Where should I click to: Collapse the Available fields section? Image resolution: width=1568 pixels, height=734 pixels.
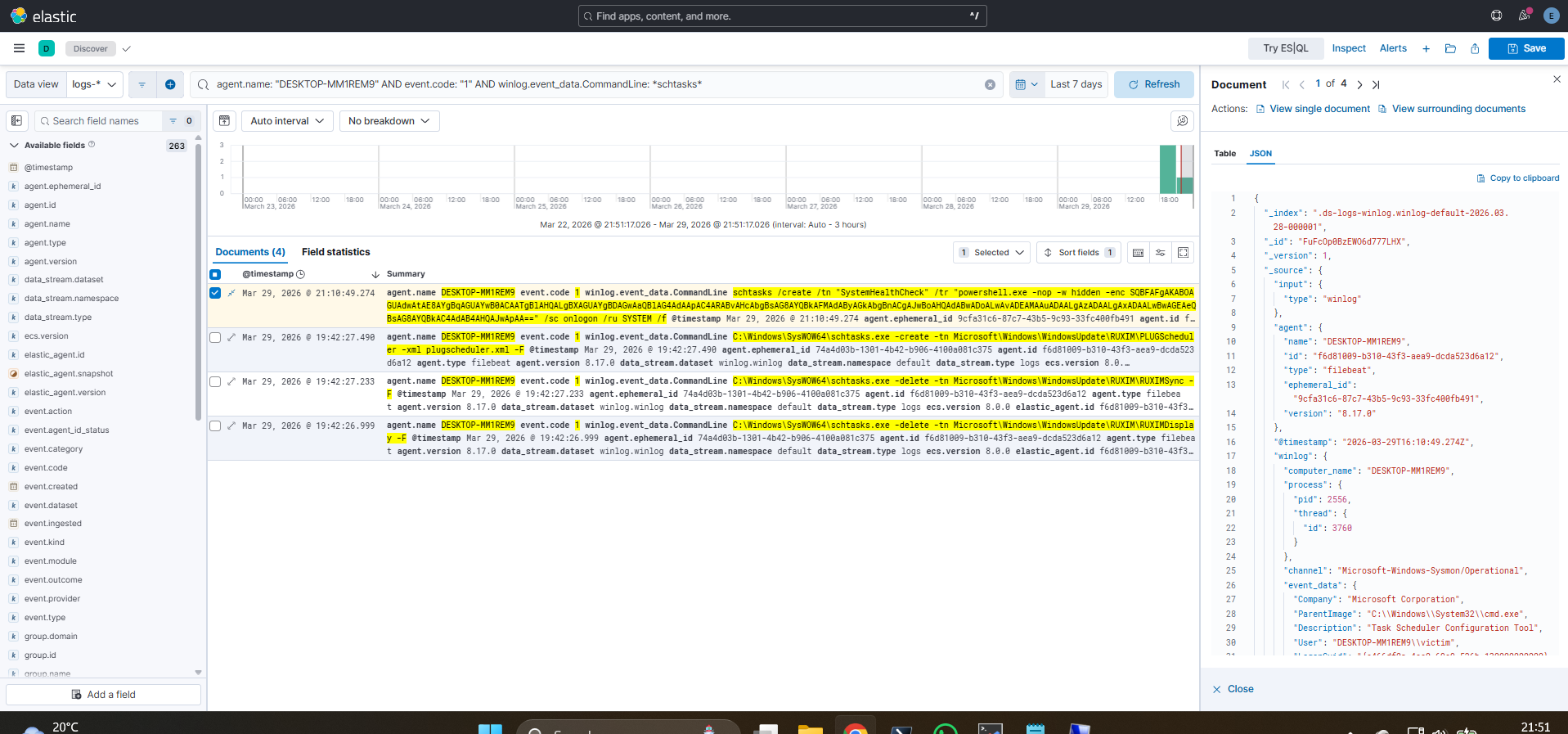[x=14, y=146]
